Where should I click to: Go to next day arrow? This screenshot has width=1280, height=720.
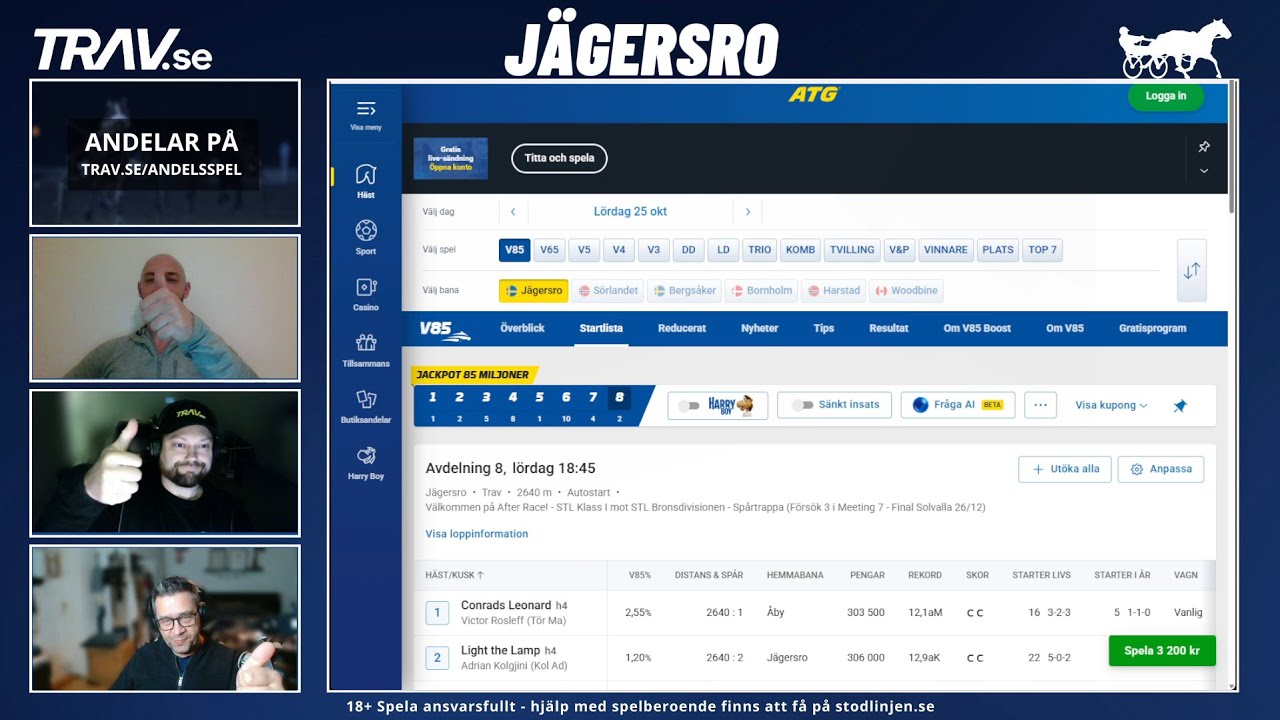pos(747,212)
